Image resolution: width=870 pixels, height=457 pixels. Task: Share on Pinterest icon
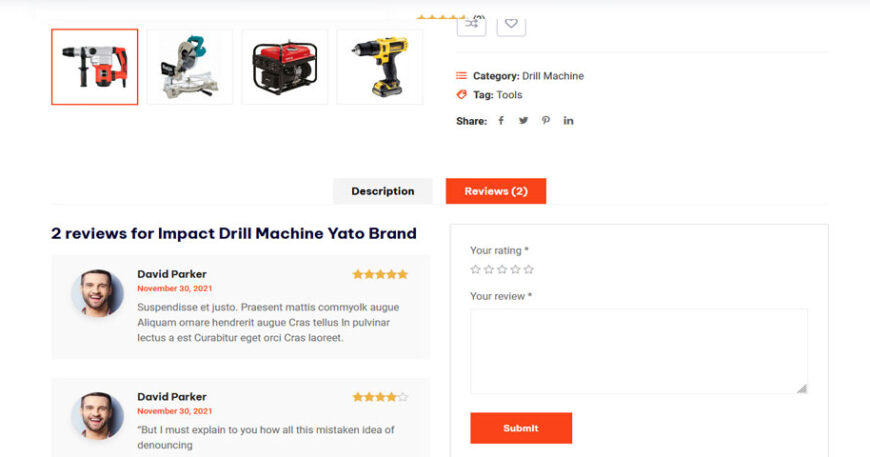(x=546, y=120)
